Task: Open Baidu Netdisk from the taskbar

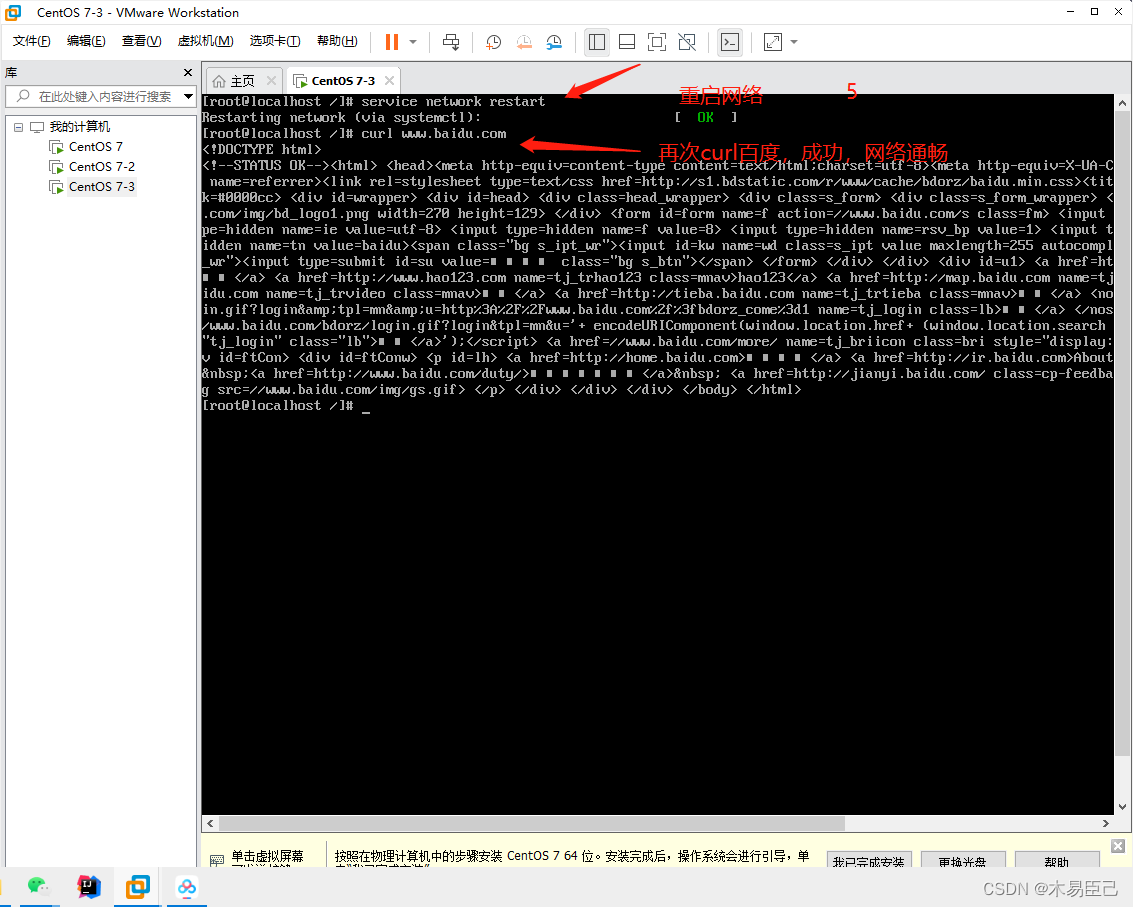Action: (x=187, y=886)
